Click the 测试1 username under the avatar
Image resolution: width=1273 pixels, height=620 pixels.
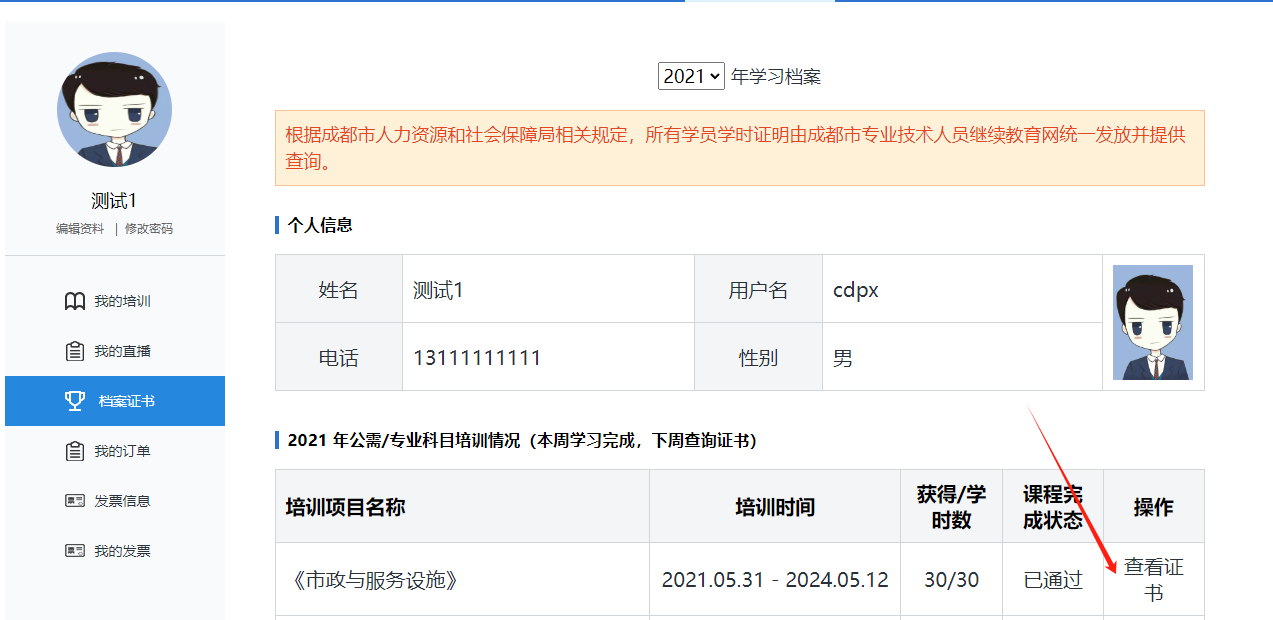[114, 201]
